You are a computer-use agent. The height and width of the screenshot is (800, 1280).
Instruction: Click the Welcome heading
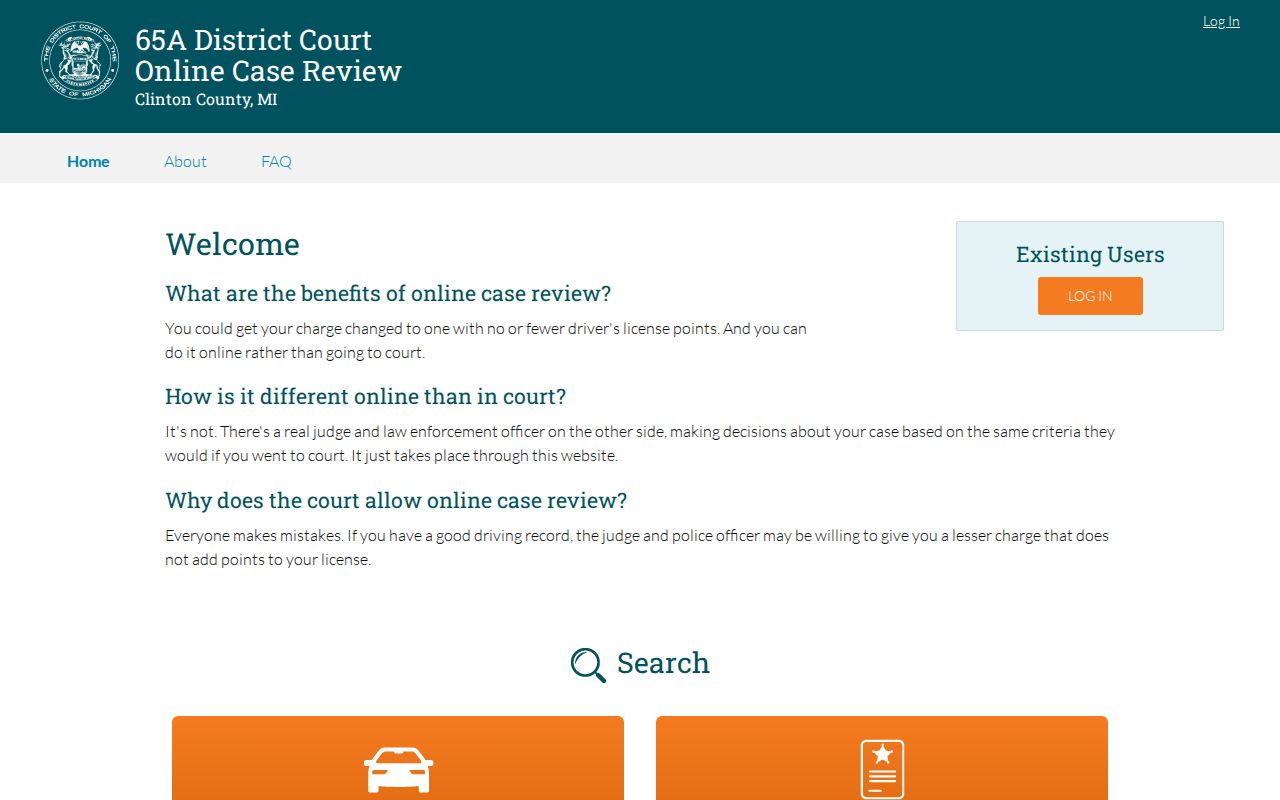pyautogui.click(x=233, y=244)
